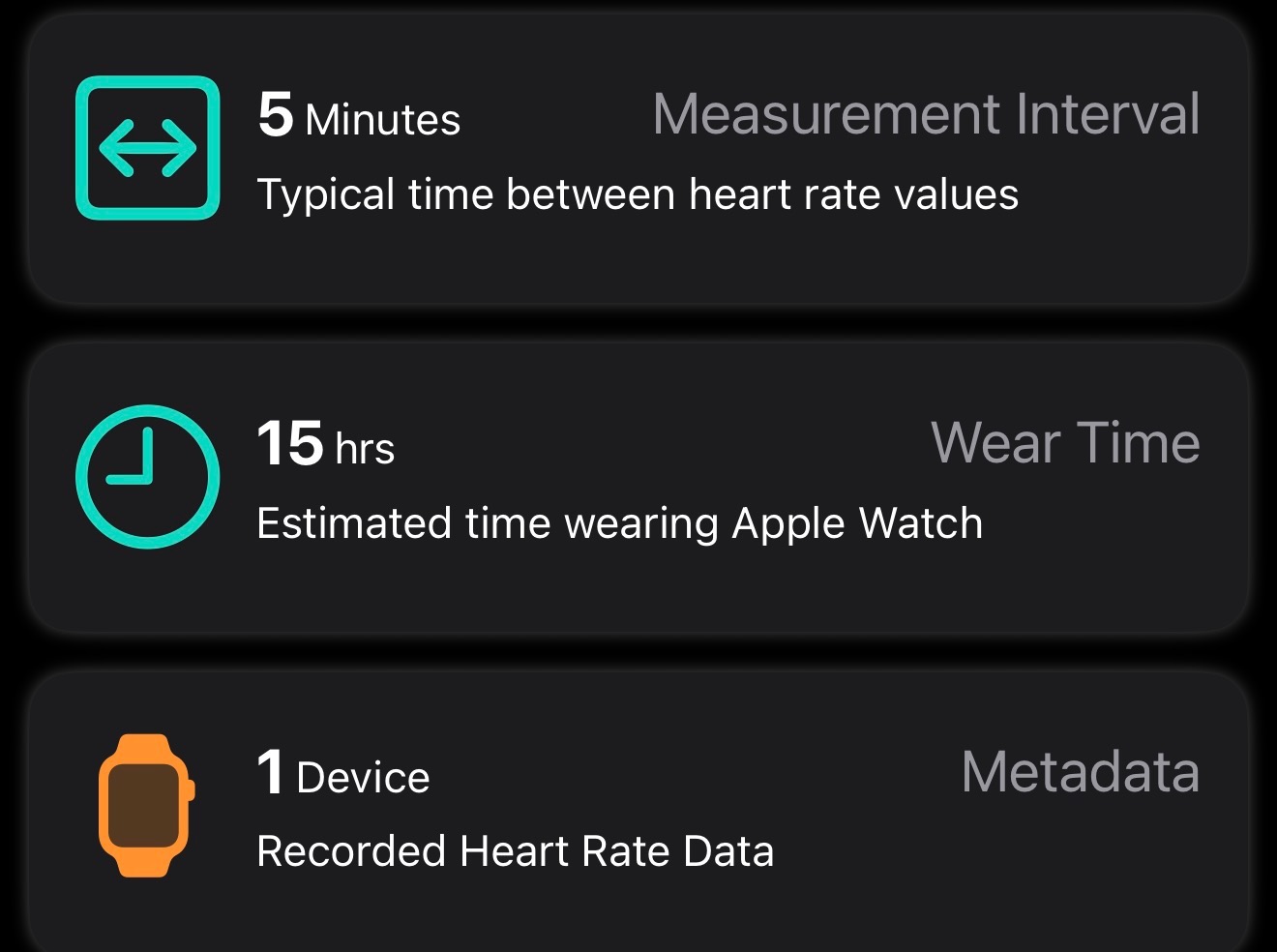Viewport: 1277px width, 952px height.
Task: Select the Wear Time heading
Action: point(1065,443)
